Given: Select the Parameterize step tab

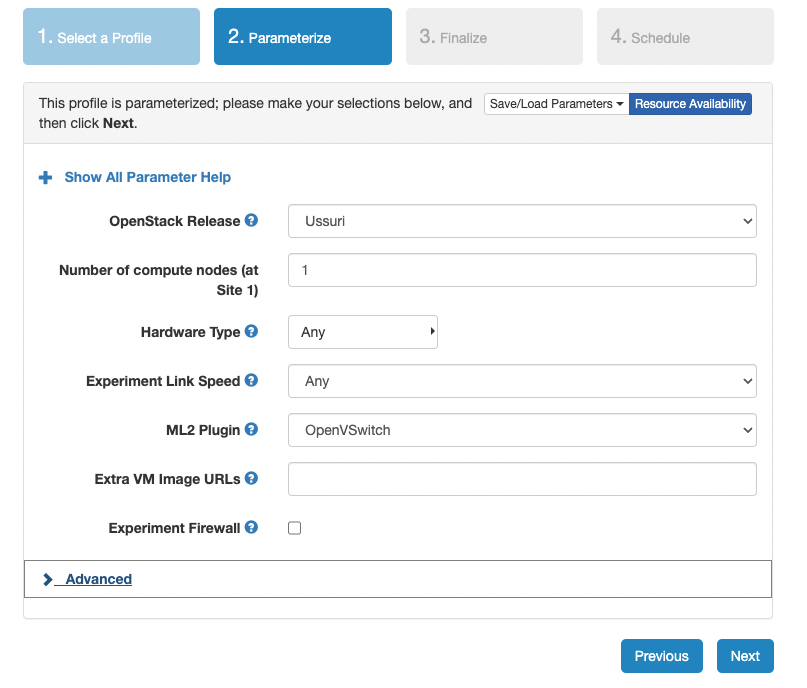Looking at the screenshot, I should 302,37.
